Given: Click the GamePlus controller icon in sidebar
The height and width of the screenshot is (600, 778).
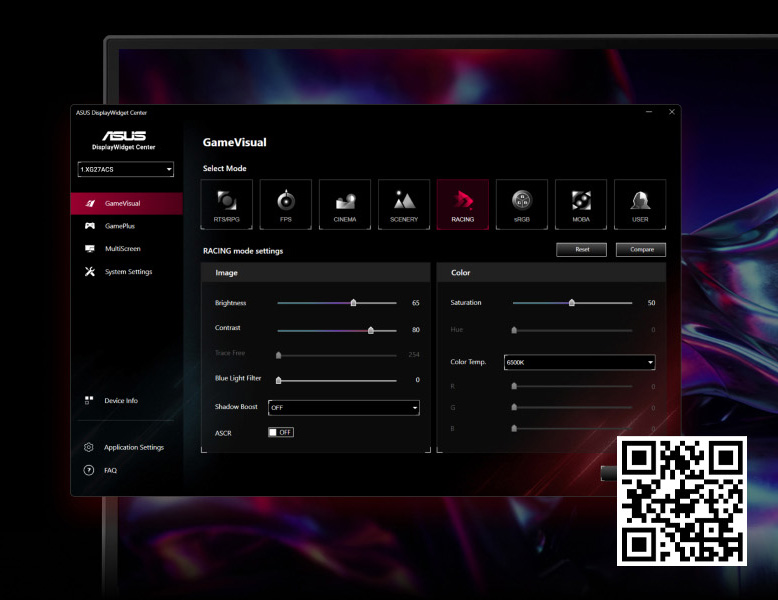Looking at the screenshot, I should click(90, 226).
